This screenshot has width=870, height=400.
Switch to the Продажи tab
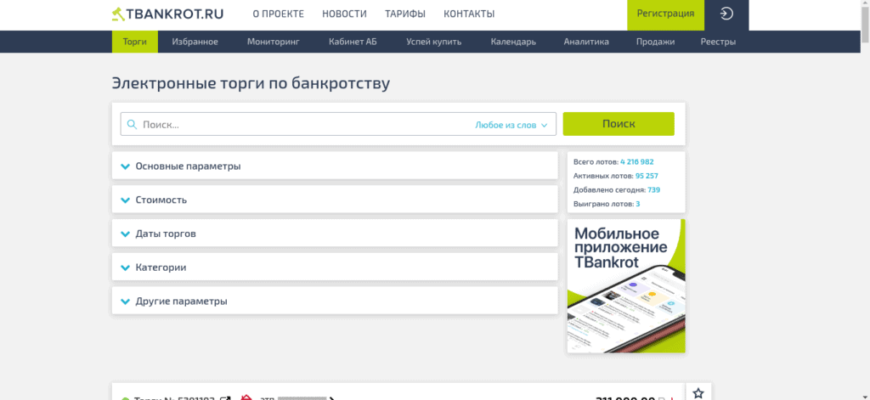(x=655, y=42)
